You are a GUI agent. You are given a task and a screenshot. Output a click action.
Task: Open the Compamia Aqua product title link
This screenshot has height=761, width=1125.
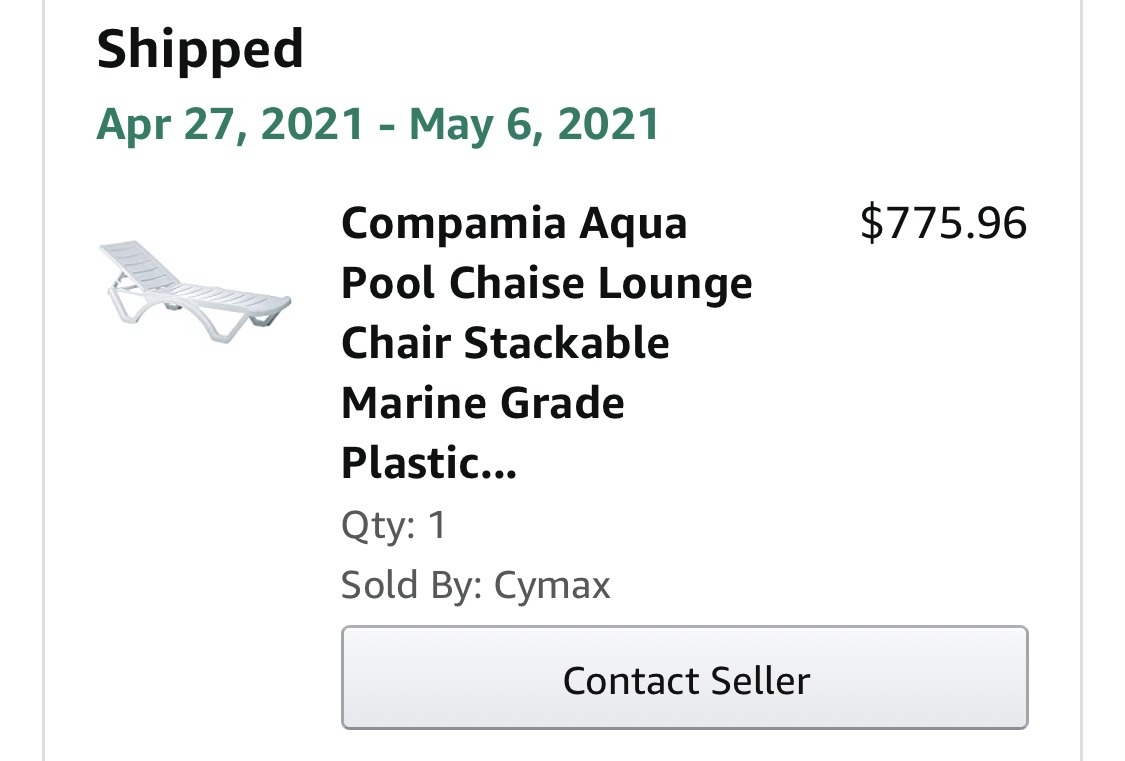pyautogui.click(x=547, y=343)
